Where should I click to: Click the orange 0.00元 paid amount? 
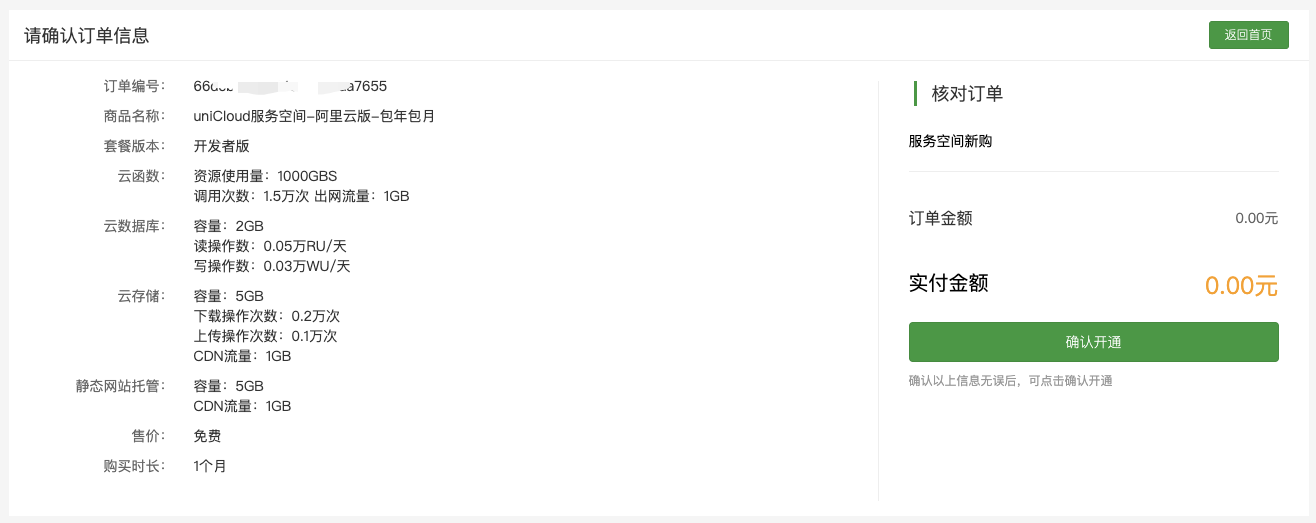click(x=1241, y=285)
